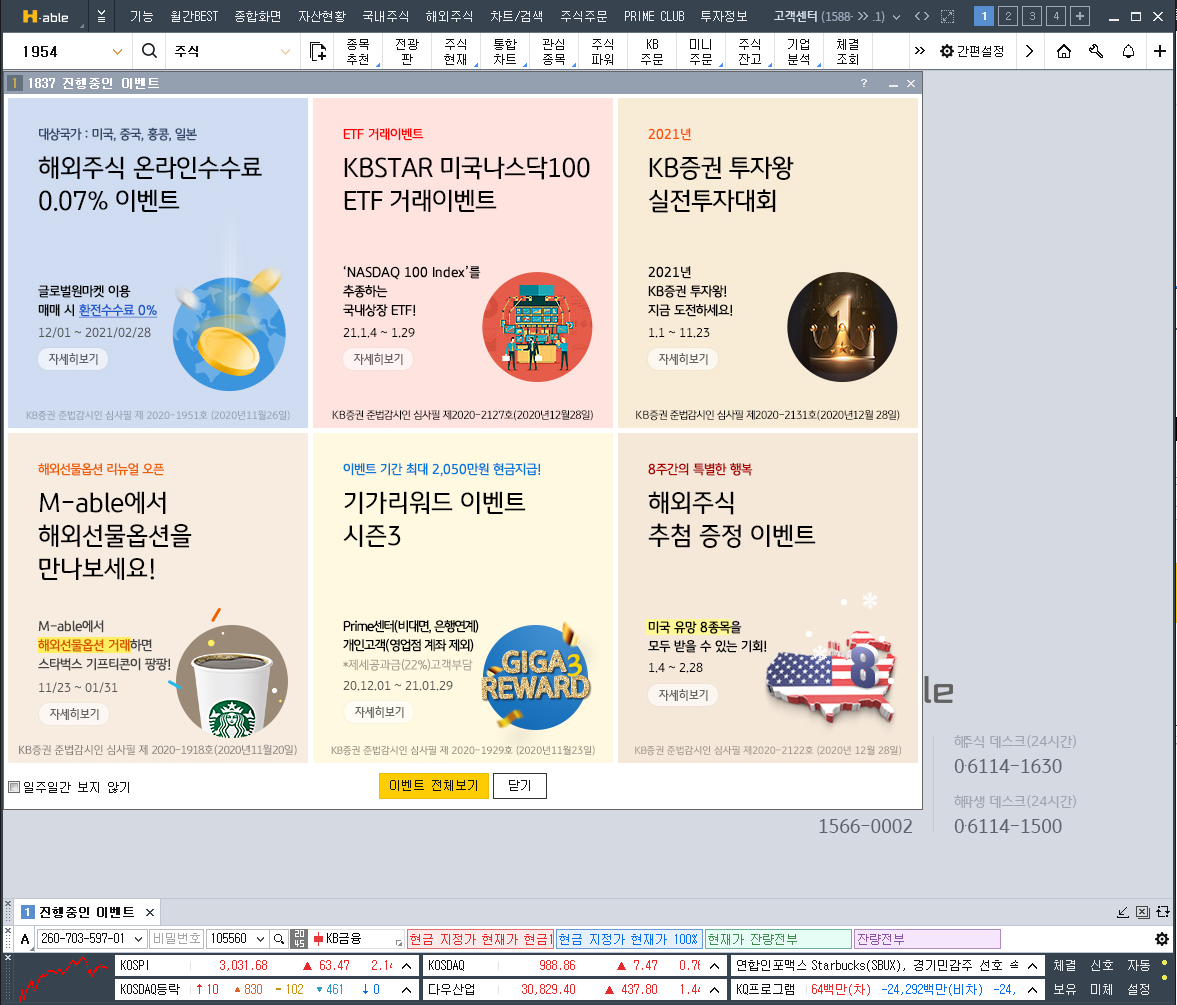Expand the news ticker row
This screenshot has width=1177, height=1005.
coord(1032,966)
